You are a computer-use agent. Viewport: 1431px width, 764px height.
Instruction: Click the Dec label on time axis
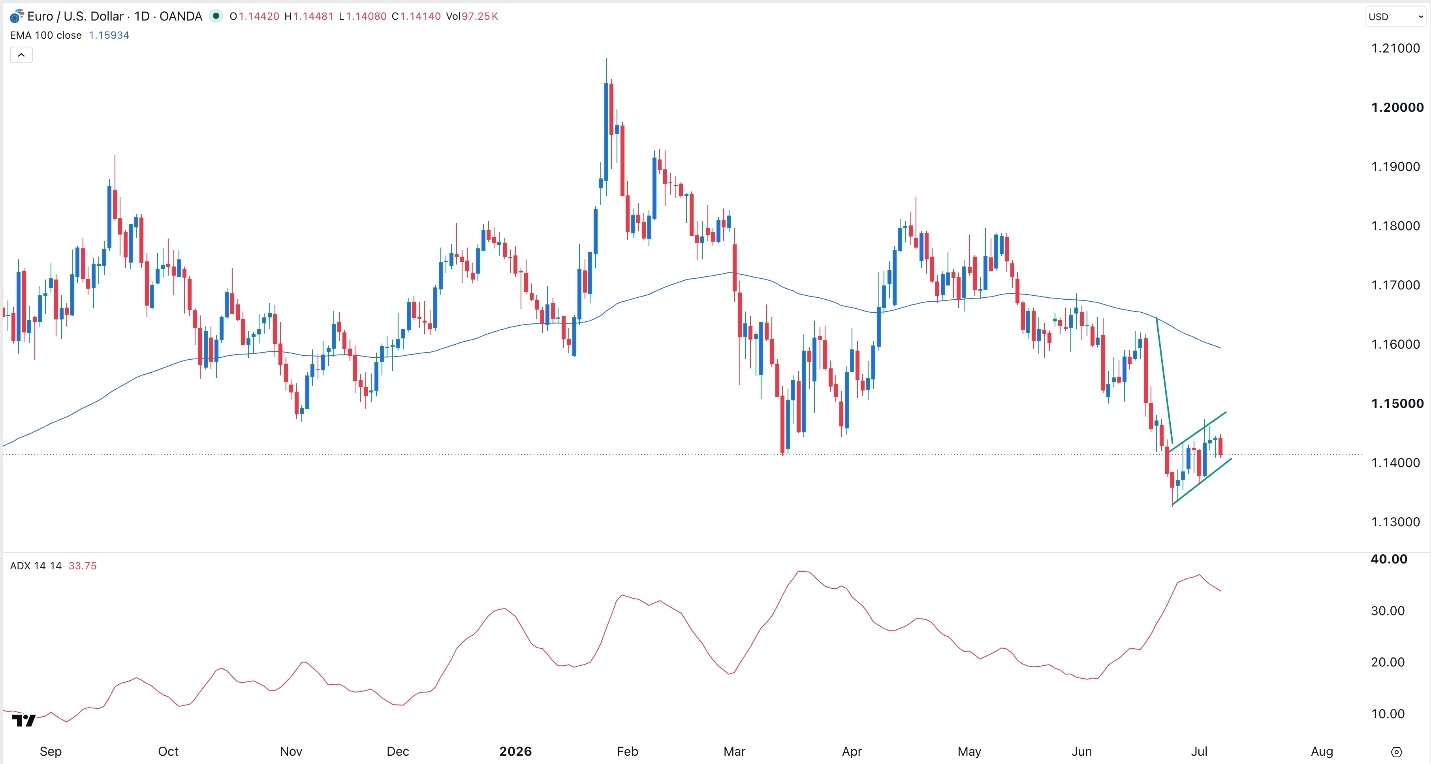pos(398,751)
